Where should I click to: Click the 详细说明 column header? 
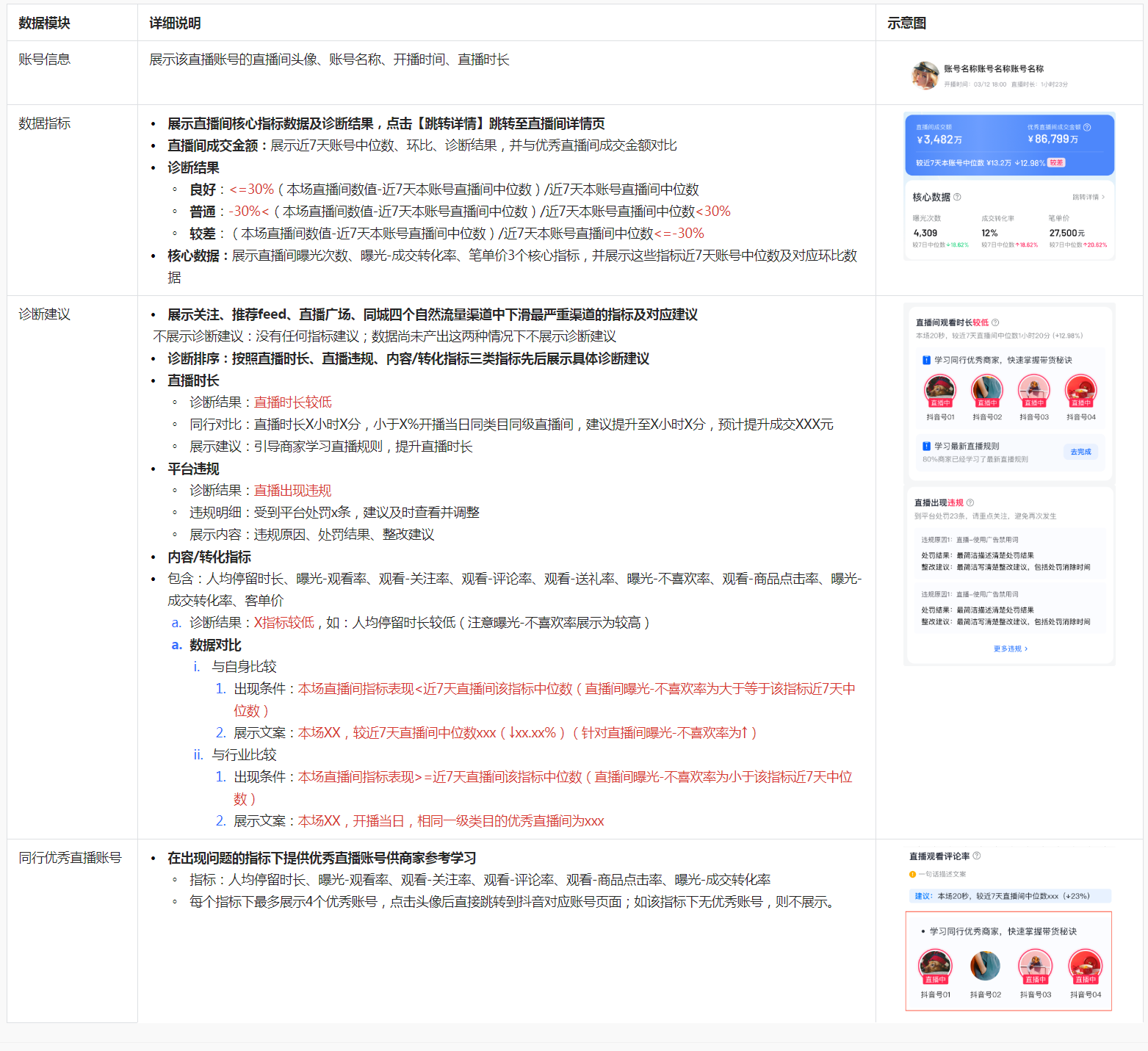[175, 23]
